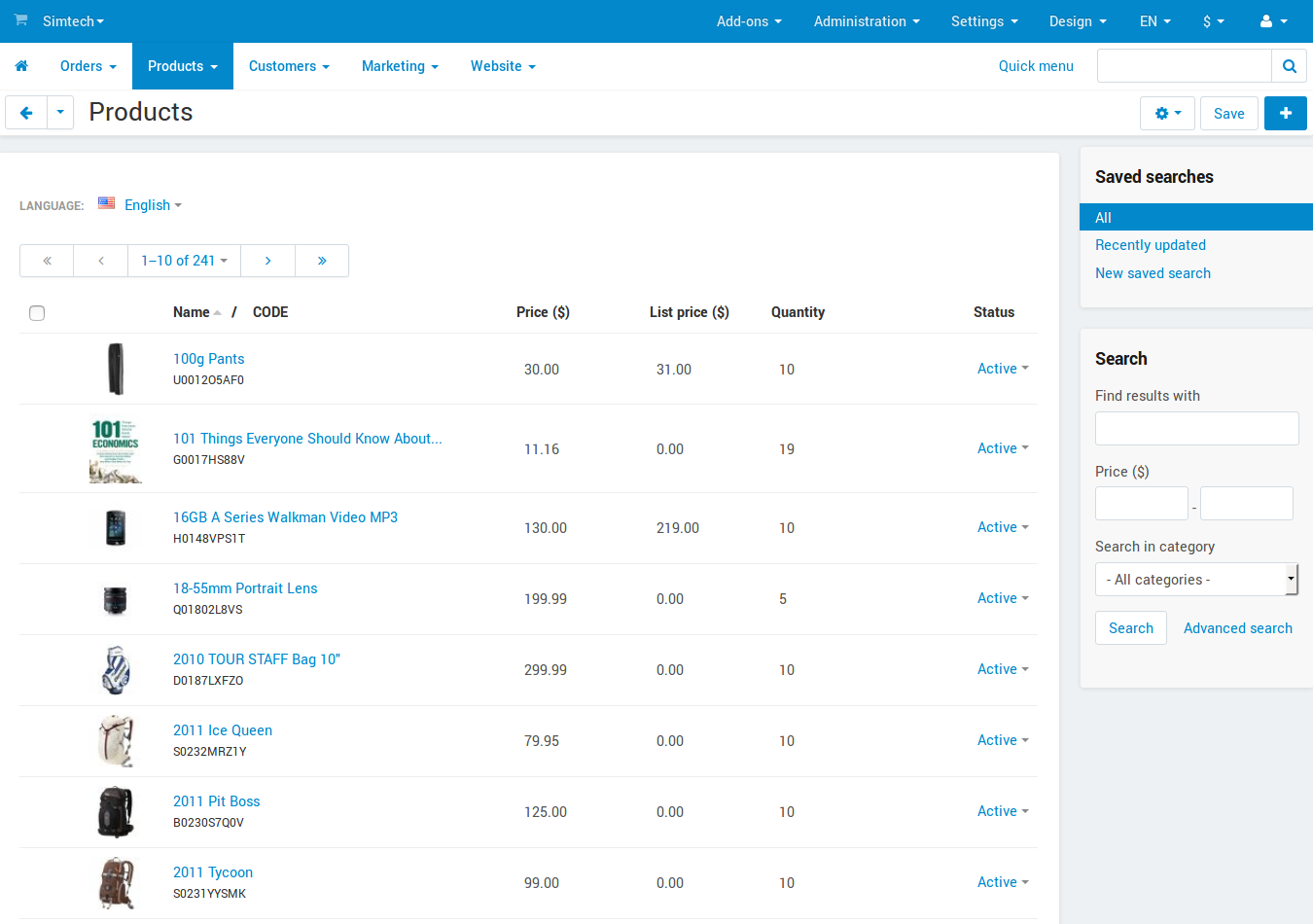Open the Customers menu
This screenshot has height=924, width=1313.
[289, 66]
